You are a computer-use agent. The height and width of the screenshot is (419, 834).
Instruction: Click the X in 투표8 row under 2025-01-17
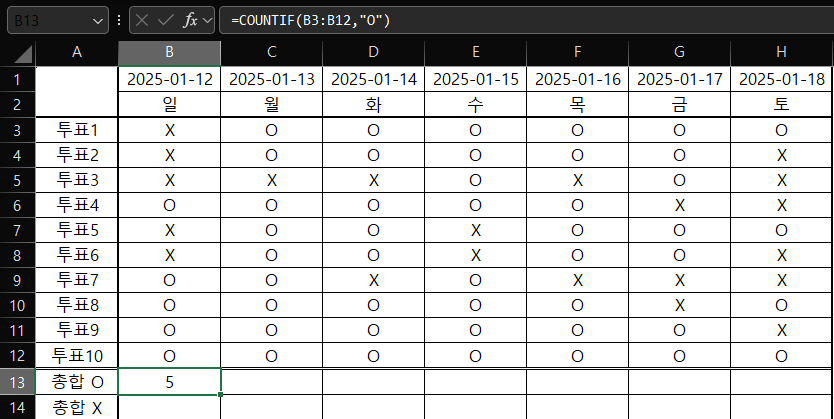tap(679, 305)
